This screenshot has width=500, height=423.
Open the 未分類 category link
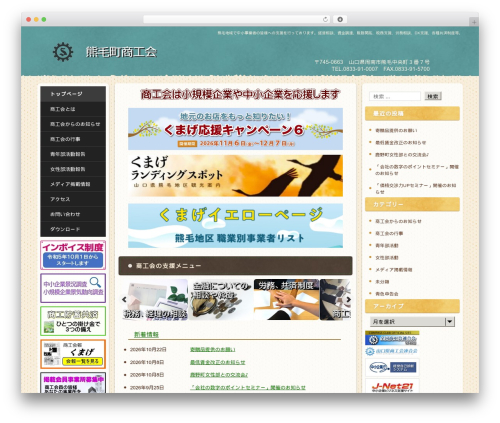(x=382, y=282)
